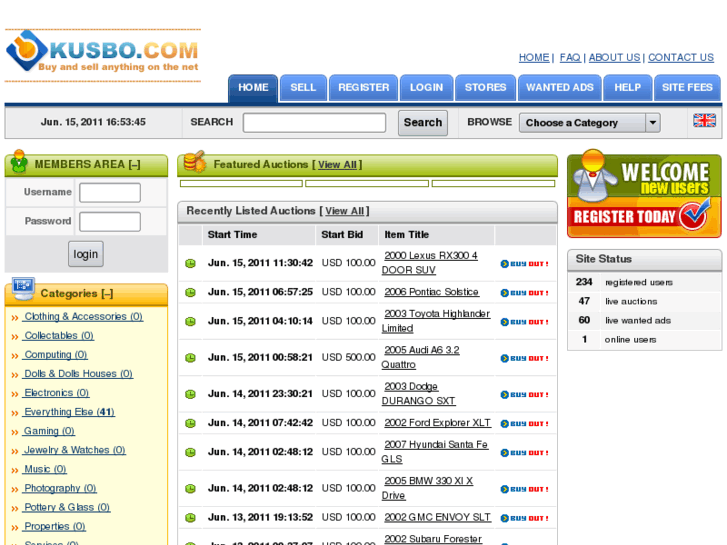Open the SITE FEES tab
The image size is (727, 545).
pyautogui.click(x=687, y=88)
